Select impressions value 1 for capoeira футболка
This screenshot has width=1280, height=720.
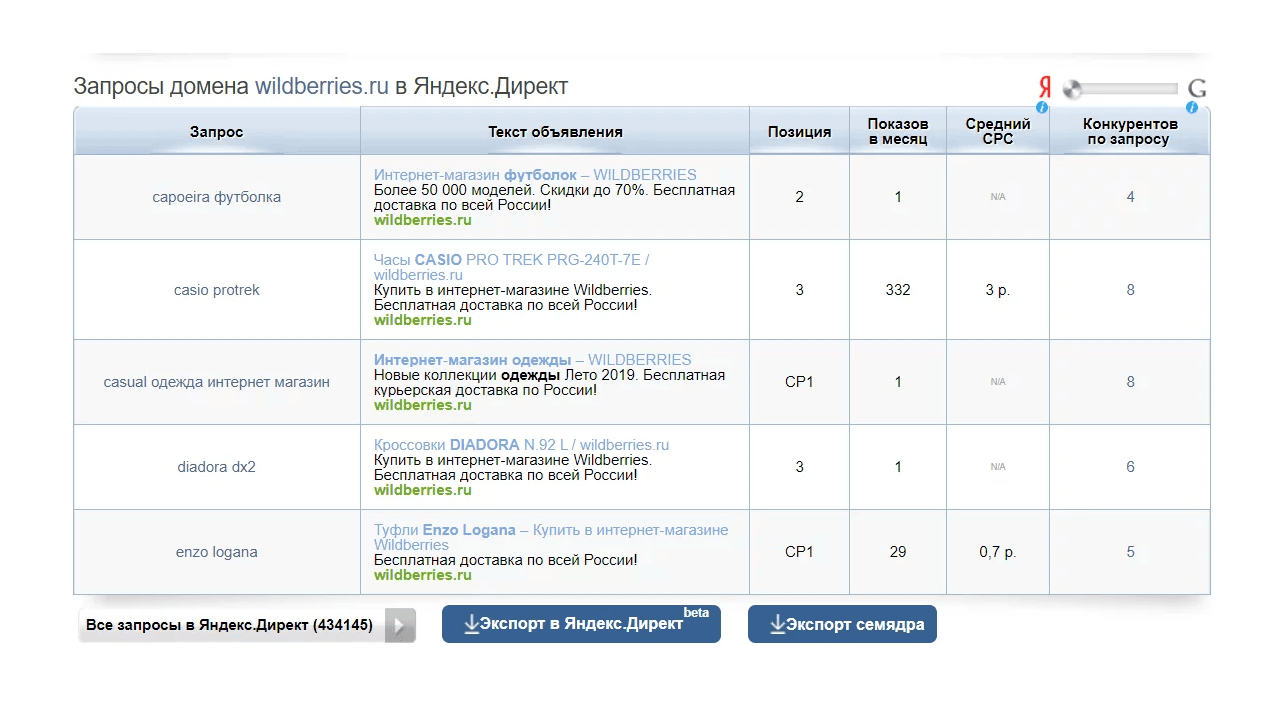898,197
